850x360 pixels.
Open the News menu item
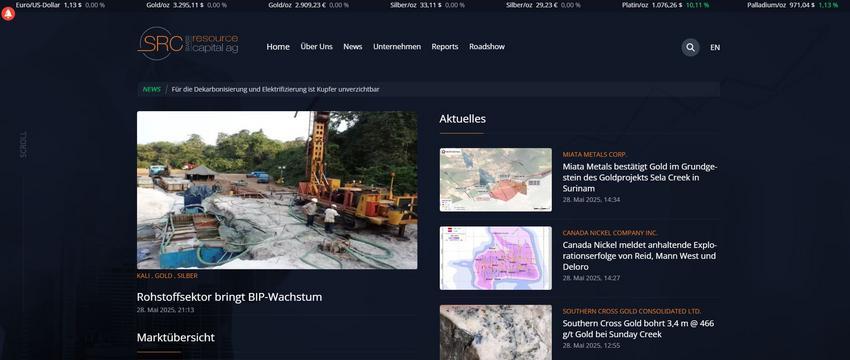point(352,47)
